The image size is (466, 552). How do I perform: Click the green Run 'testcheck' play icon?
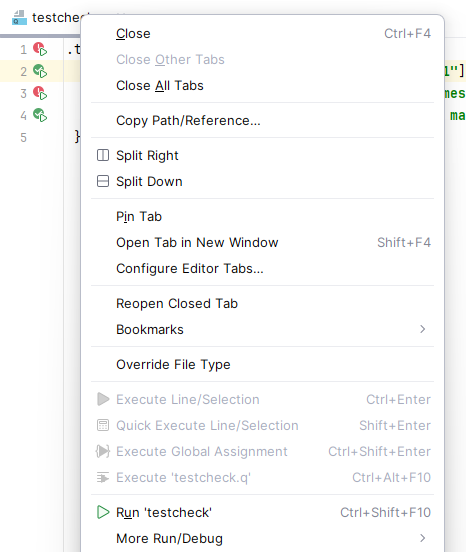point(103,512)
